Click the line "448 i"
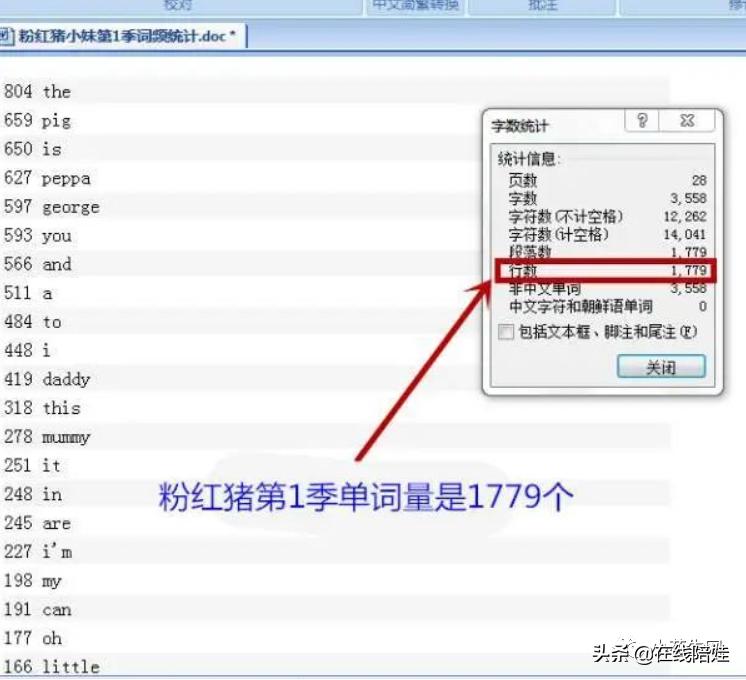Viewport: 746px width, 680px height. coord(27,350)
